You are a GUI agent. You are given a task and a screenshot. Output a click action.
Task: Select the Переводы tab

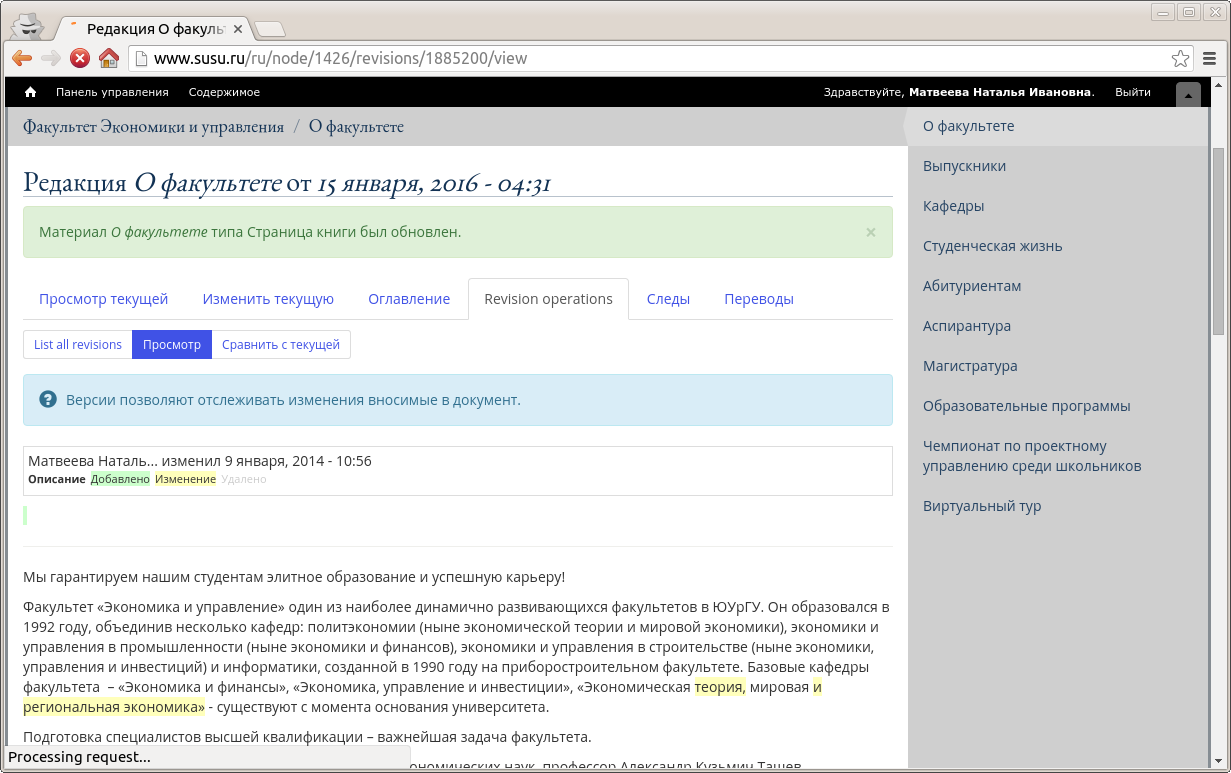point(759,299)
